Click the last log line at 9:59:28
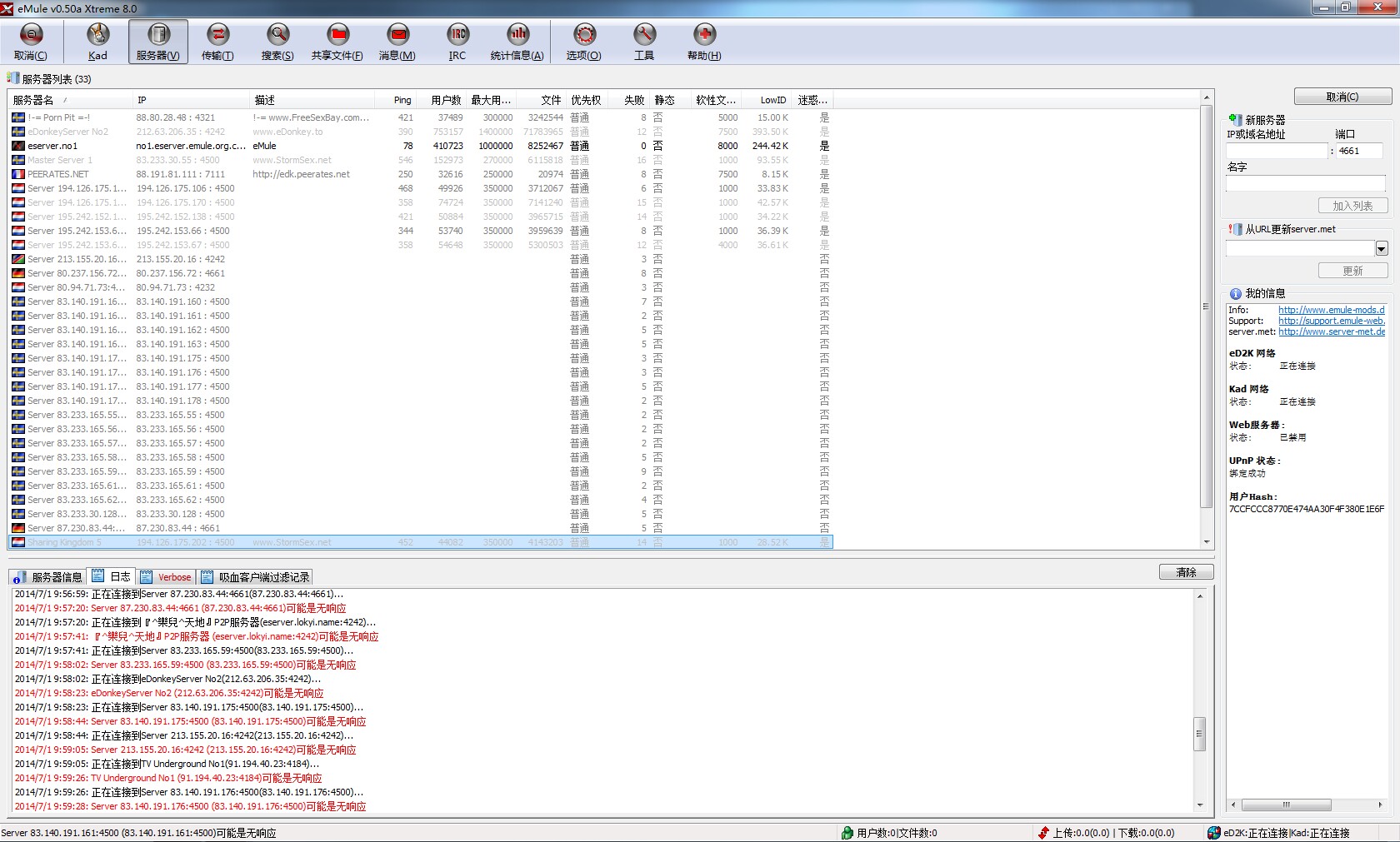The height and width of the screenshot is (842, 1400). (x=191, y=806)
